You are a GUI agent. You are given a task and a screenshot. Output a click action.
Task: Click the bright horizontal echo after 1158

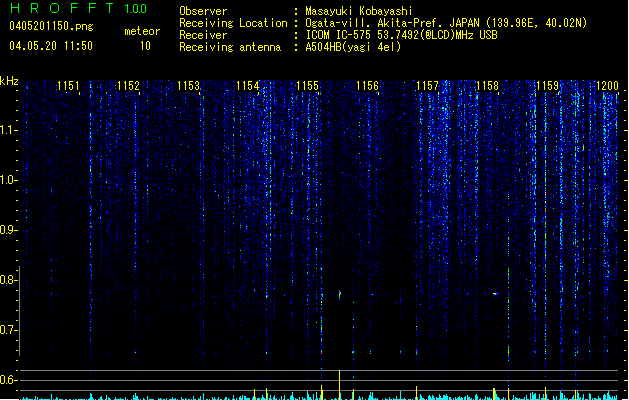coord(496,294)
